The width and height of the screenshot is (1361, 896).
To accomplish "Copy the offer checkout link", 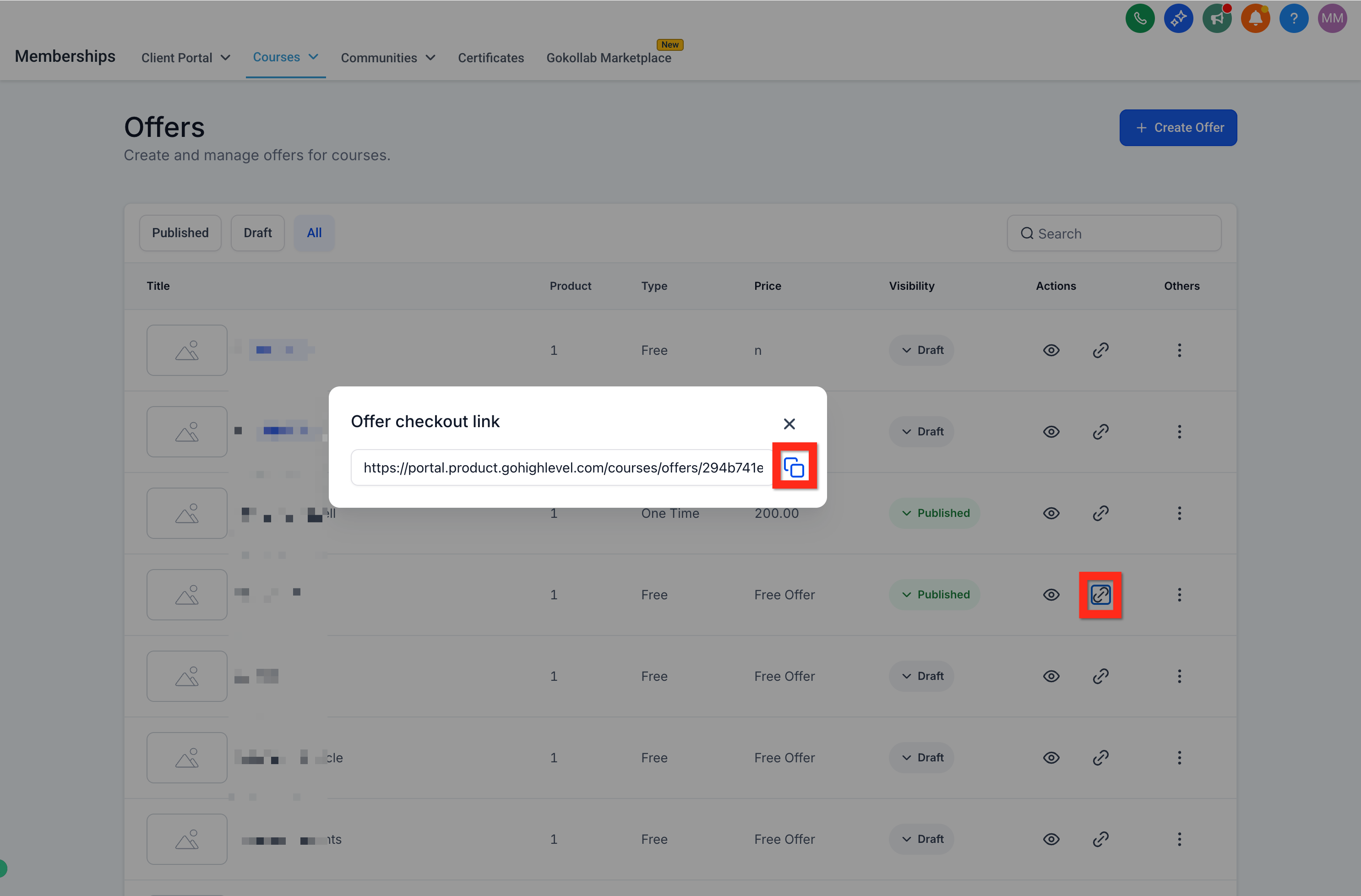I will (x=794, y=467).
